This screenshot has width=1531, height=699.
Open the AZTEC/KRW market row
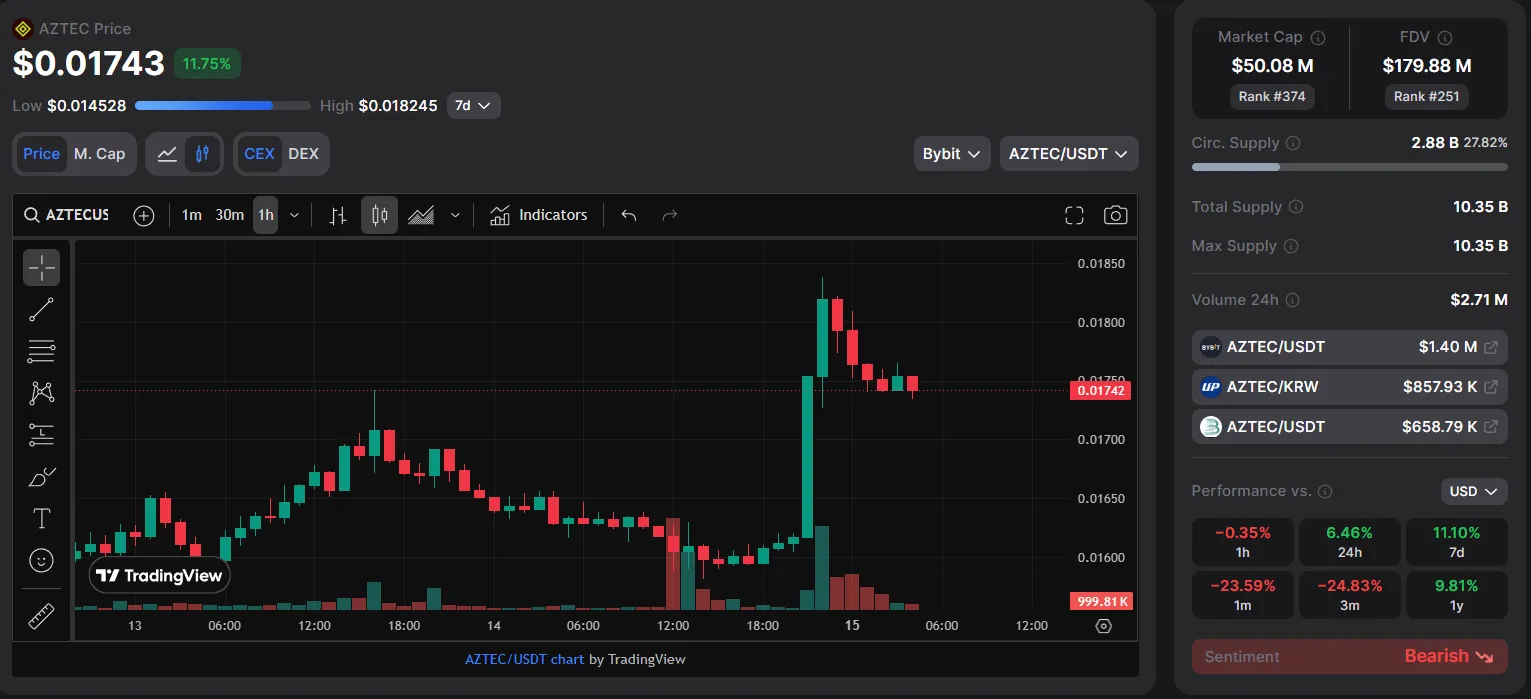click(x=1349, y=387)
